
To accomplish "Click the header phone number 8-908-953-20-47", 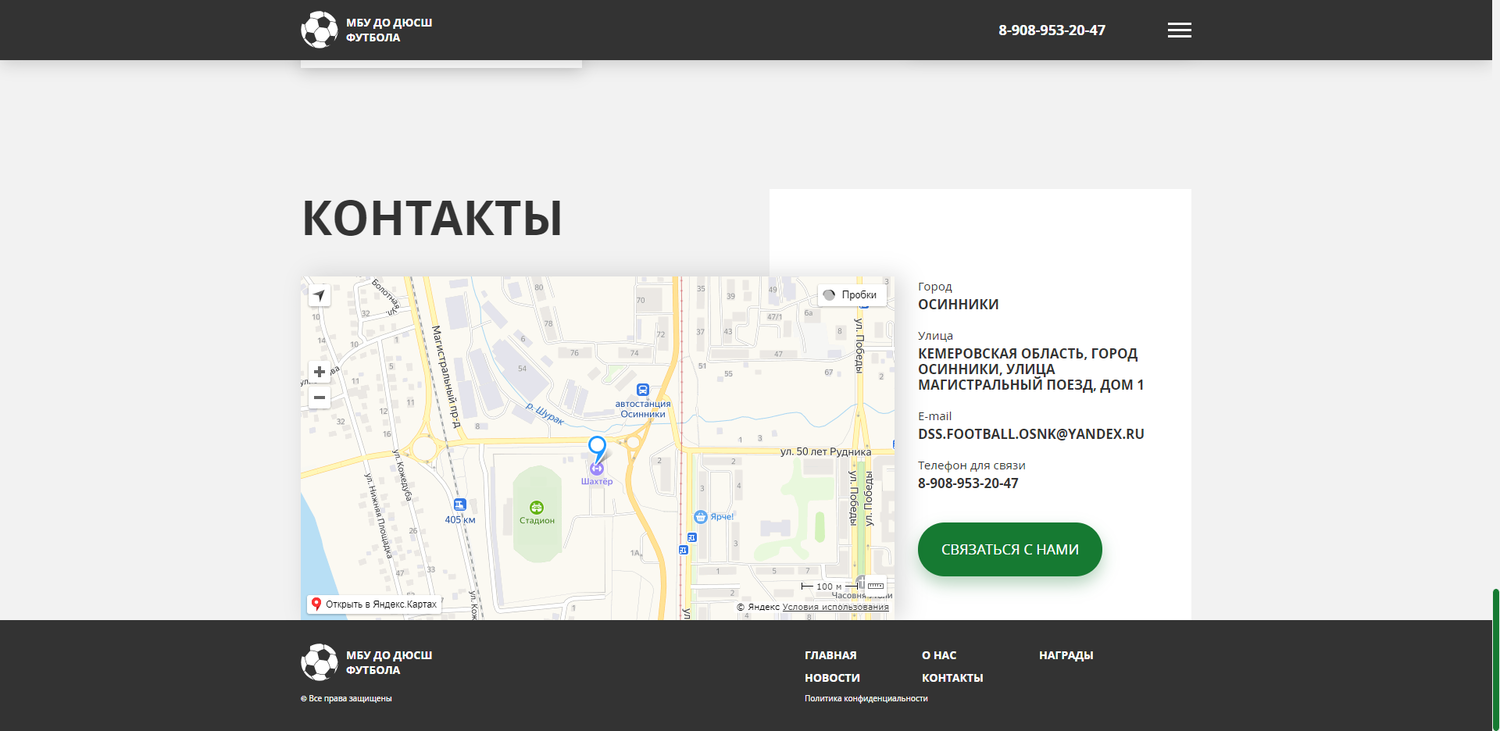I will point(1052,30).
